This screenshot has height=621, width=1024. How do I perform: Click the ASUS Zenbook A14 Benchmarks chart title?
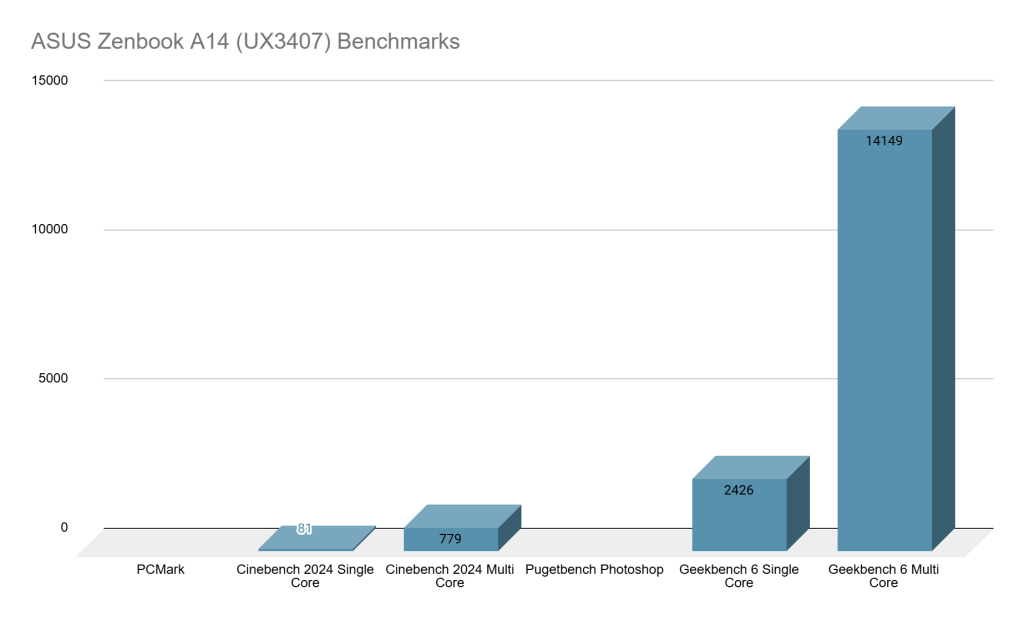coord(245,42)
